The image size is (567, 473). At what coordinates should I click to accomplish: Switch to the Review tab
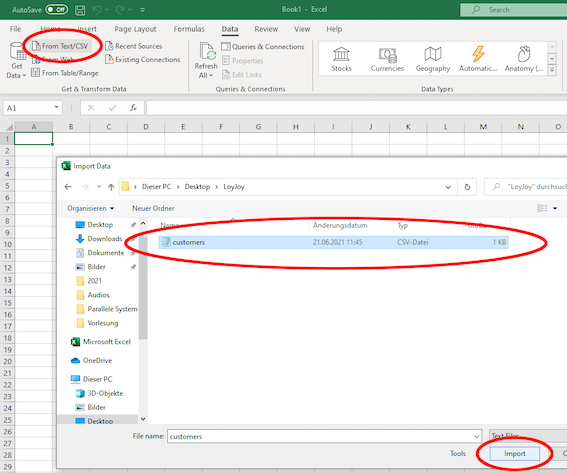(x=266, y=29)
